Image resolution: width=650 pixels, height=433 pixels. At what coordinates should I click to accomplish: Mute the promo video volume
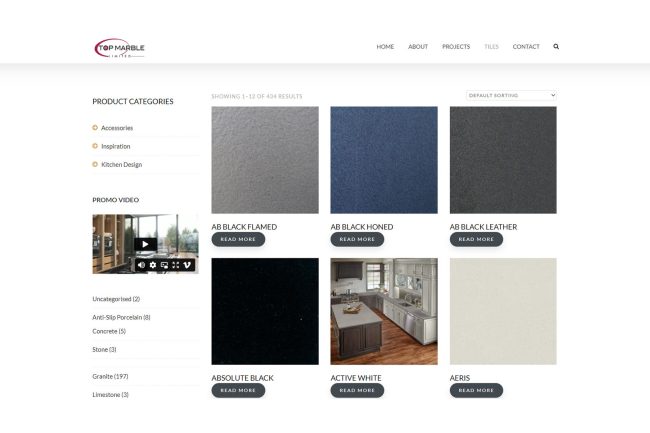pos(141,265)
